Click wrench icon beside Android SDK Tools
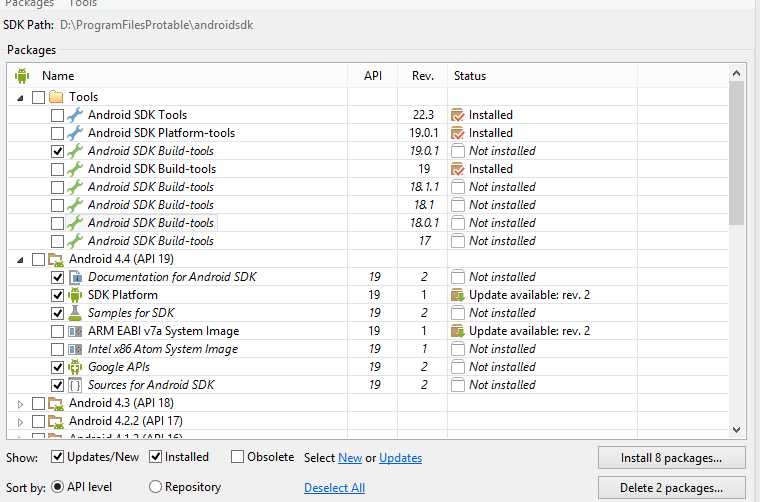This screenshot has height=502, width=760. click(x=75, y=115)
